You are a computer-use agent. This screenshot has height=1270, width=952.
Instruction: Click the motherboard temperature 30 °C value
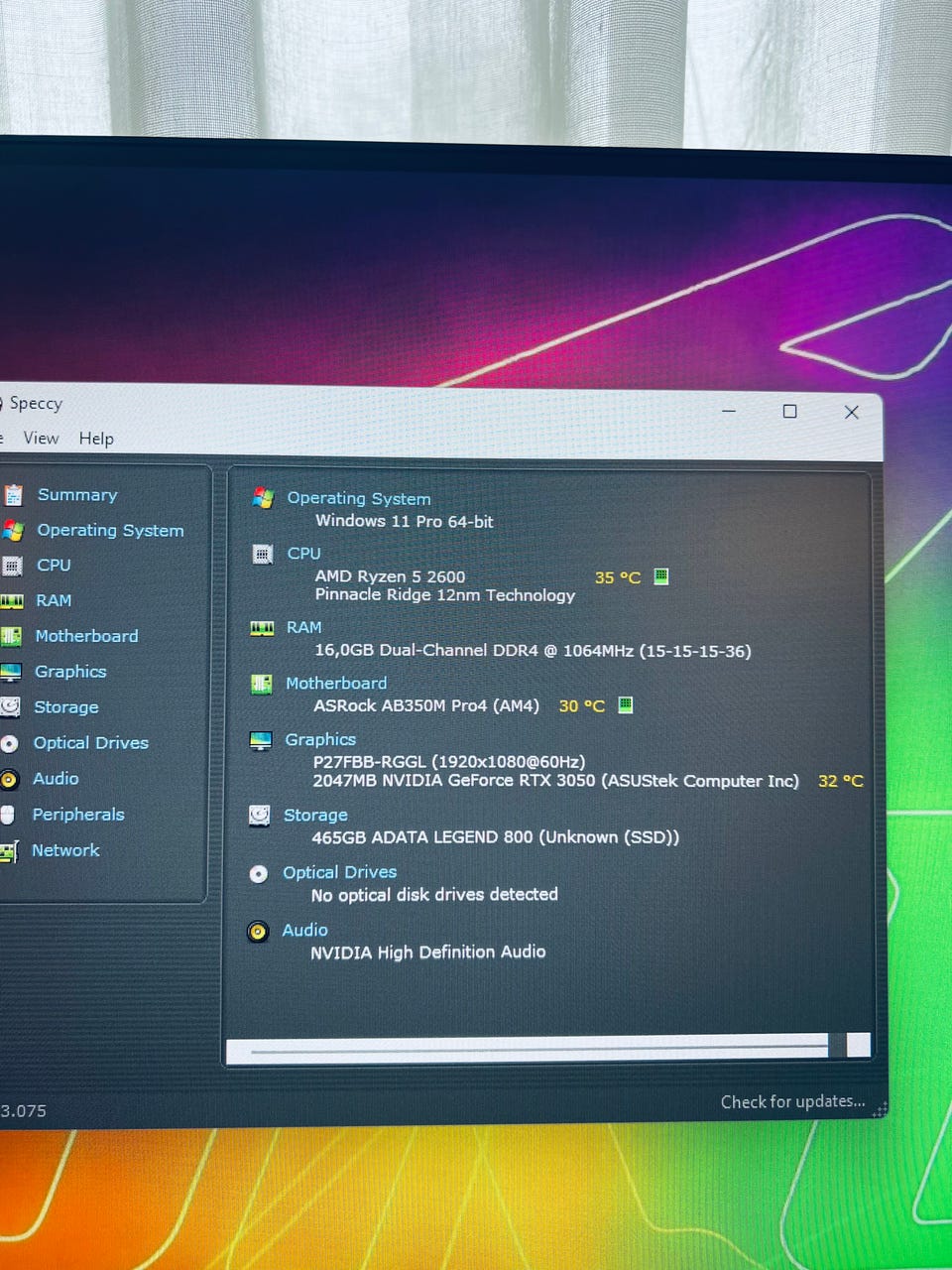pyautogui.click(x=581, y=706)
